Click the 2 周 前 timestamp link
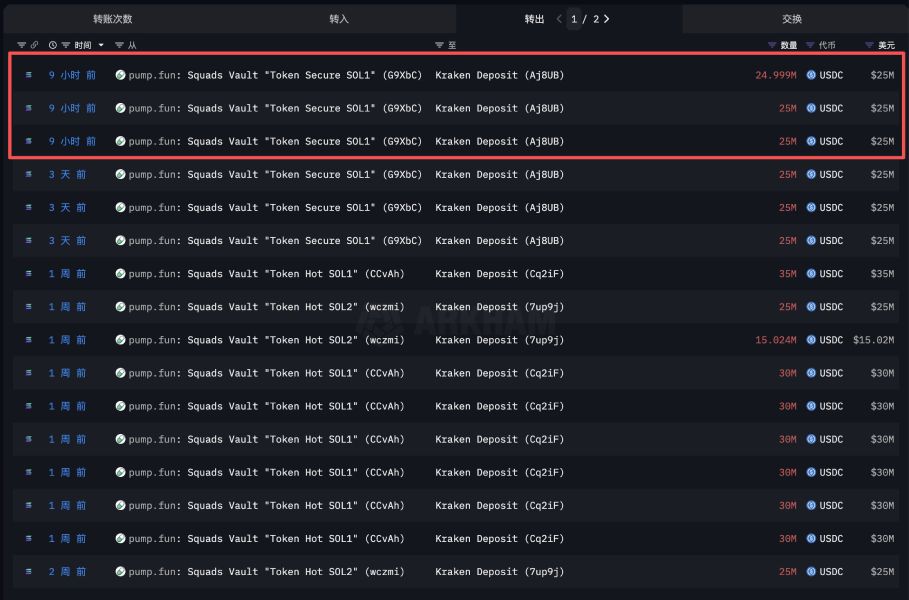The width and height of the screenshot is (909, 600). (67, 572)
